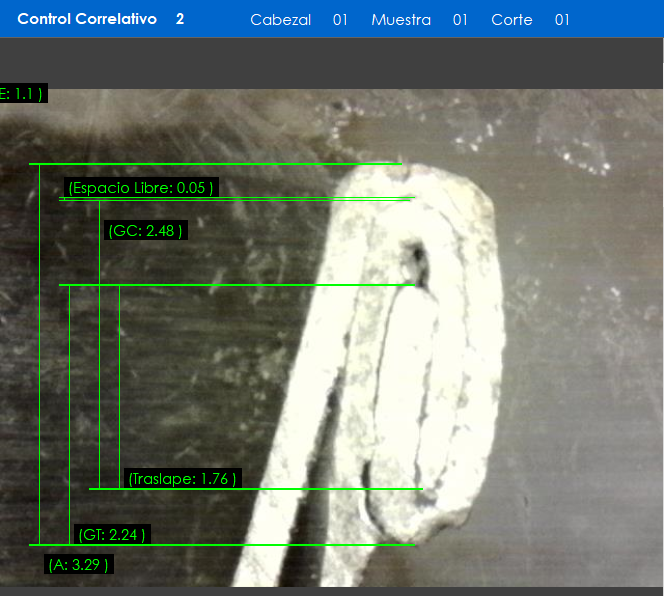Click the GT: 2.24 measurement label

(x=112, y=535)
